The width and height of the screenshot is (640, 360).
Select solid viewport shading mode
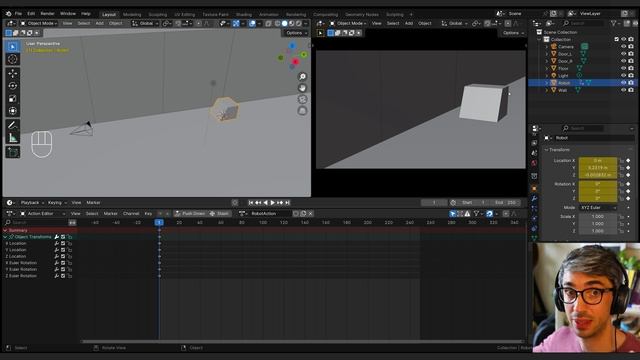coord(284,23)
